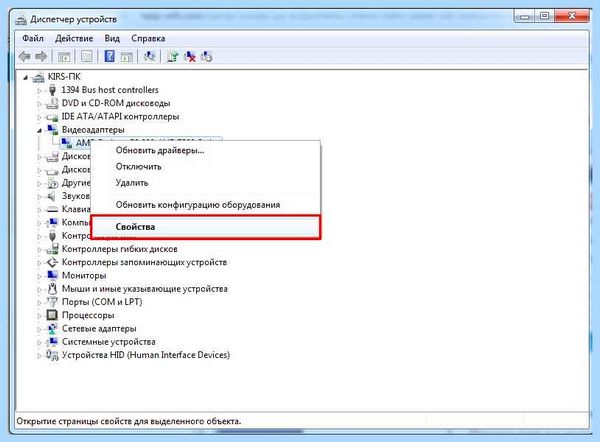600x442 pixels.
Task: Select the Процессоры text label
Action: 88,315
